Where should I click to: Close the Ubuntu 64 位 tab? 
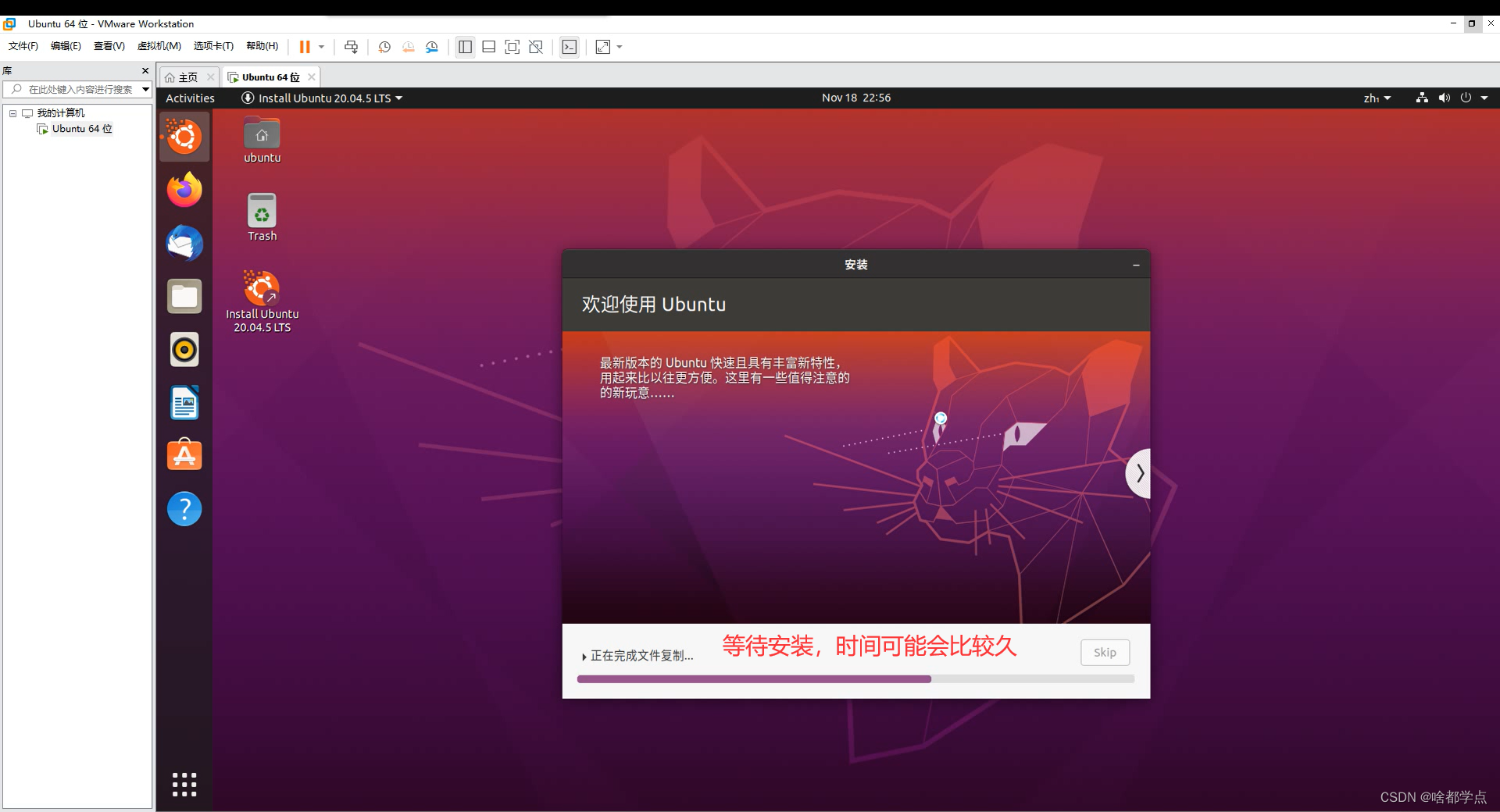click(312, 77)
